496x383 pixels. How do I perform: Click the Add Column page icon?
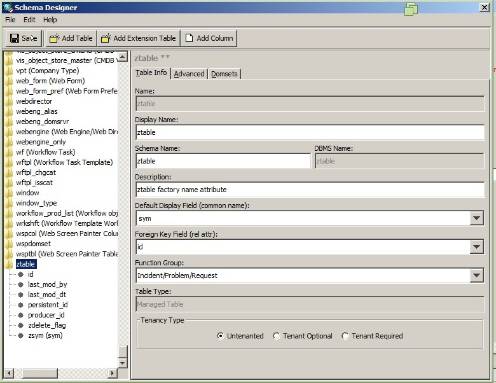[x=189, y=38]
